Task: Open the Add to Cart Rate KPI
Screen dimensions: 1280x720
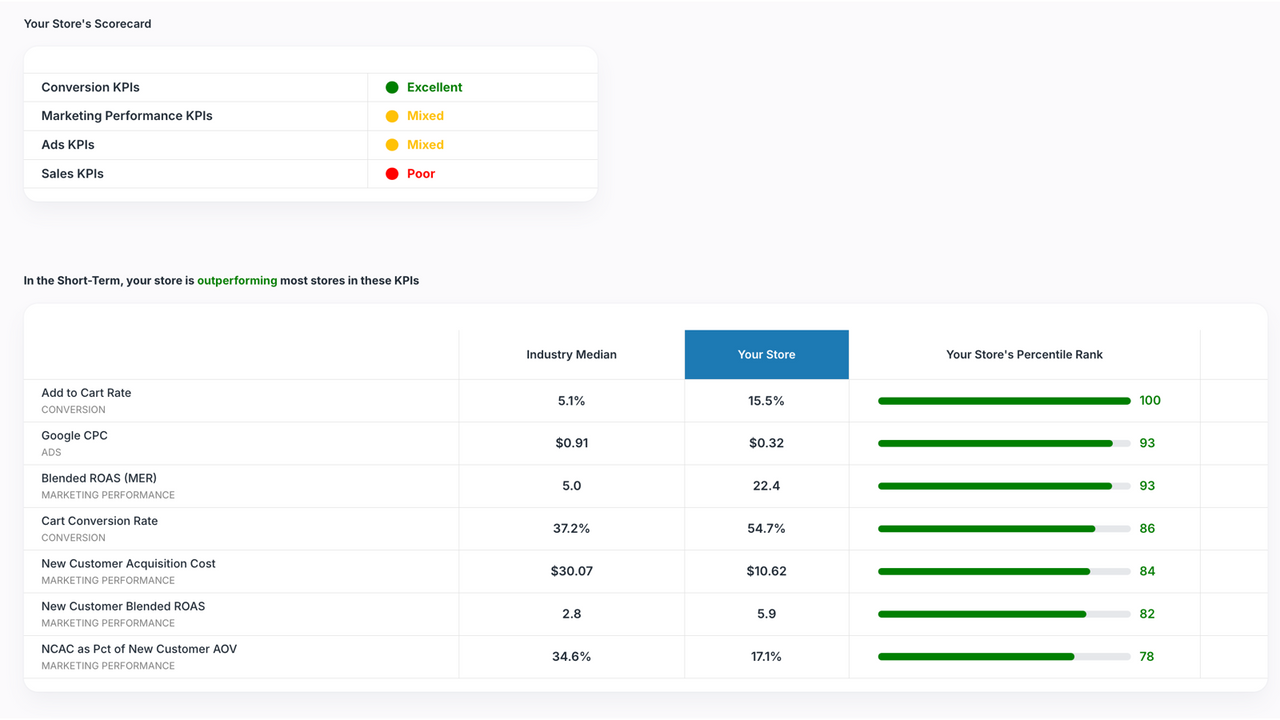Action: coord(86,392)
